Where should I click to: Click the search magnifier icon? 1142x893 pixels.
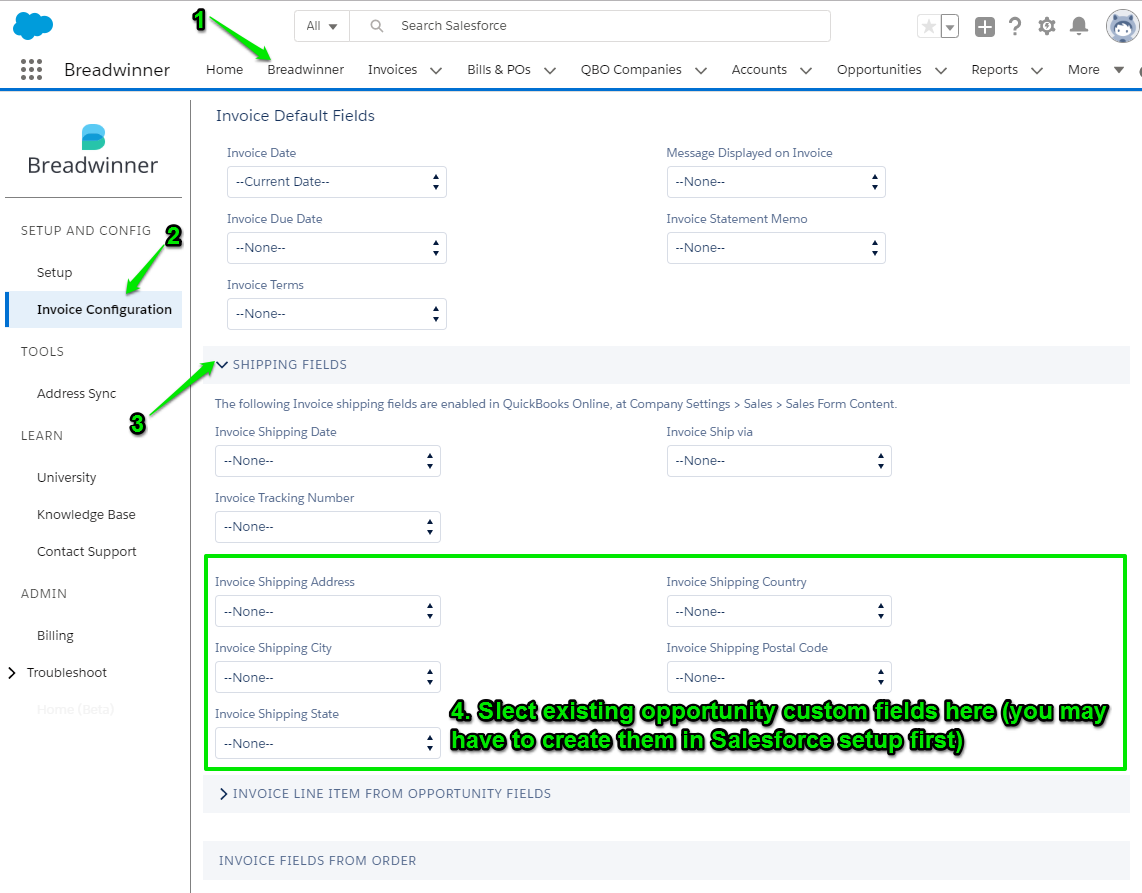[x=377, y=26]
